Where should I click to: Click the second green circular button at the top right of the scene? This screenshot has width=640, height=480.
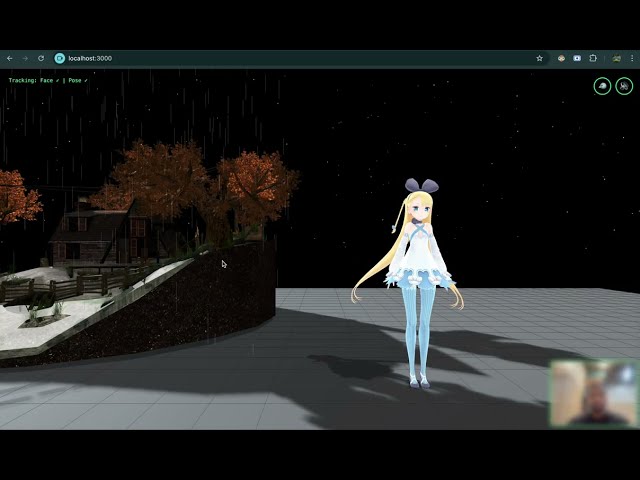coord(624,86)
